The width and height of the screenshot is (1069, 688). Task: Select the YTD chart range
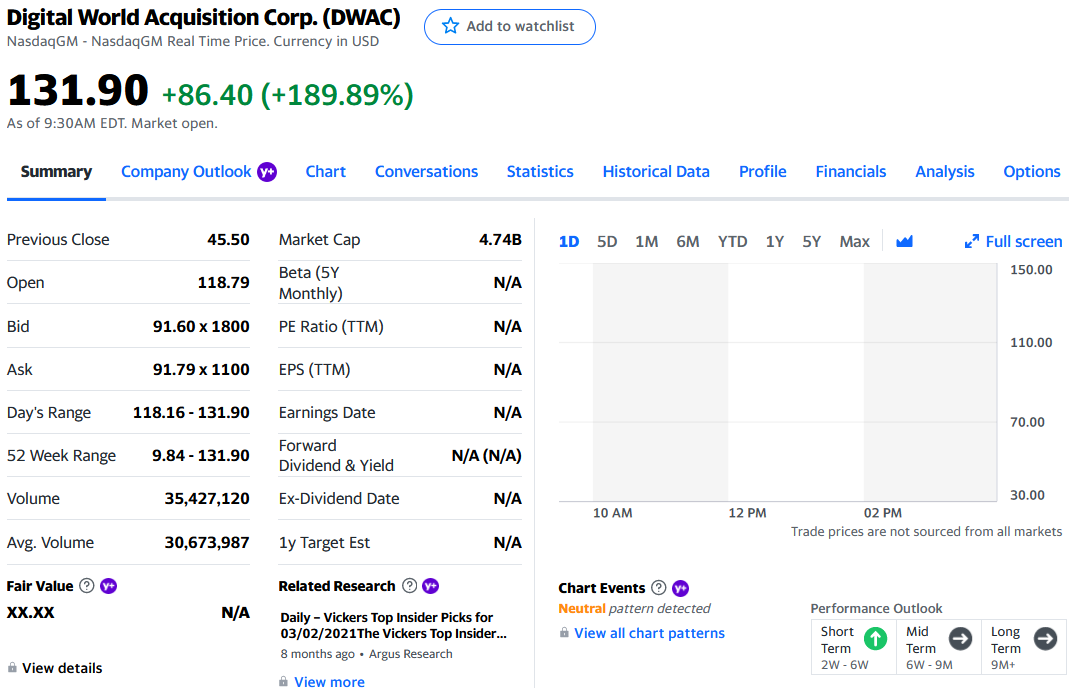point(732,241)
